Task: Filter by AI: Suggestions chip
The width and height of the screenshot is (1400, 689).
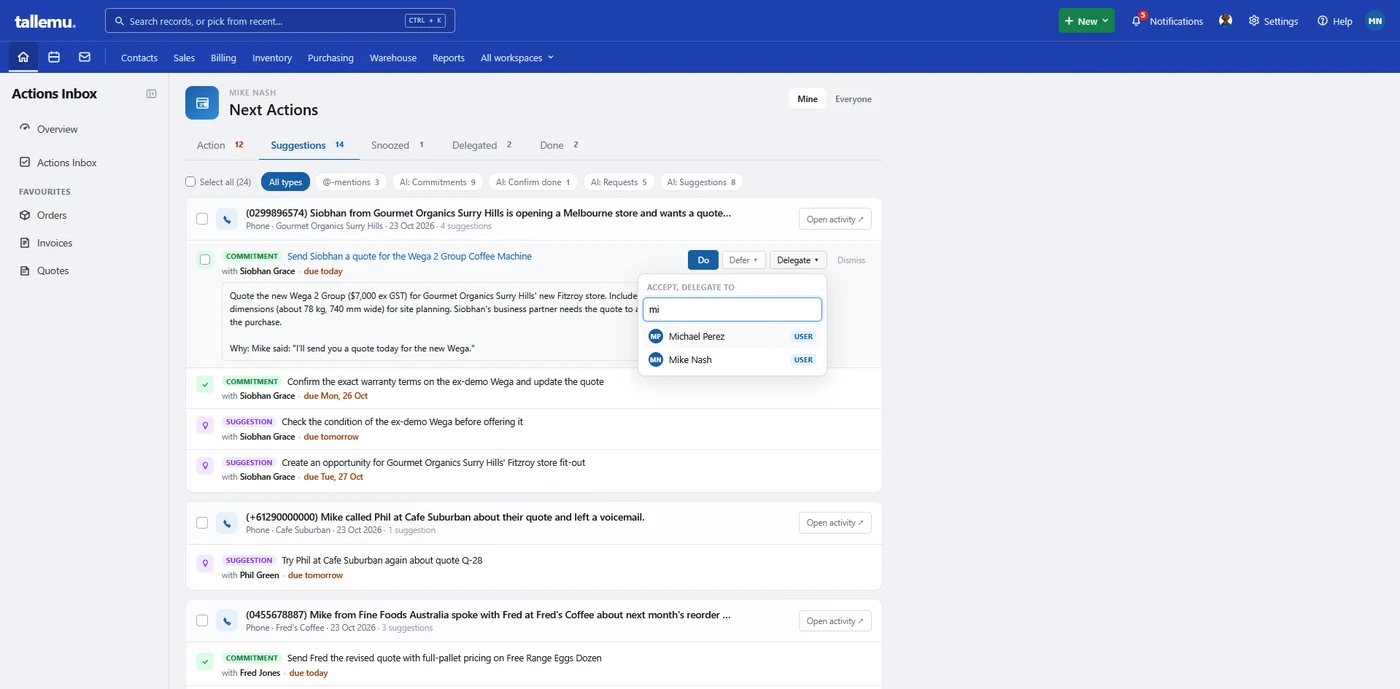Action: pos(701,182)
